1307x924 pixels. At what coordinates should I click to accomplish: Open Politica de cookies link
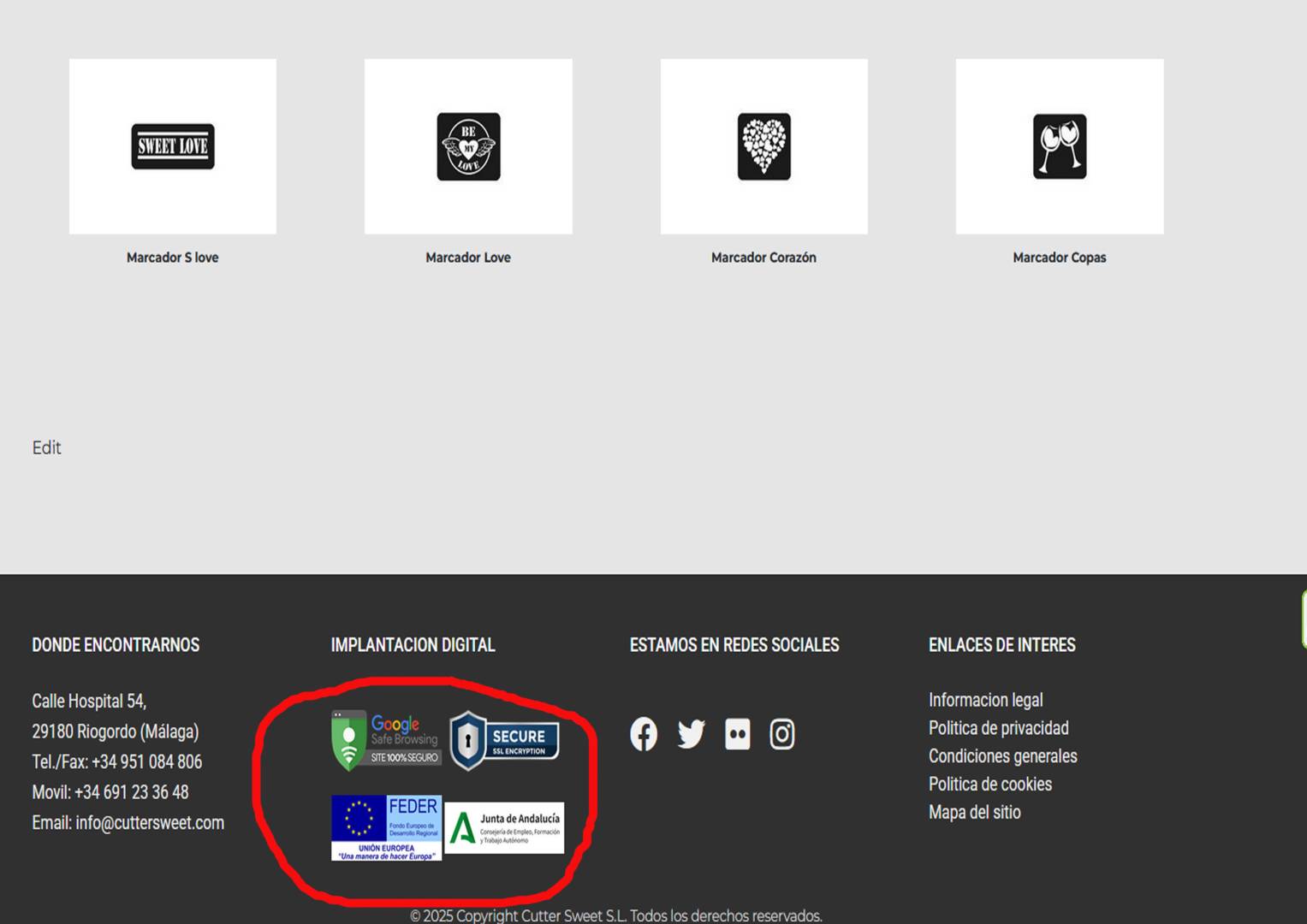point(989,784)
